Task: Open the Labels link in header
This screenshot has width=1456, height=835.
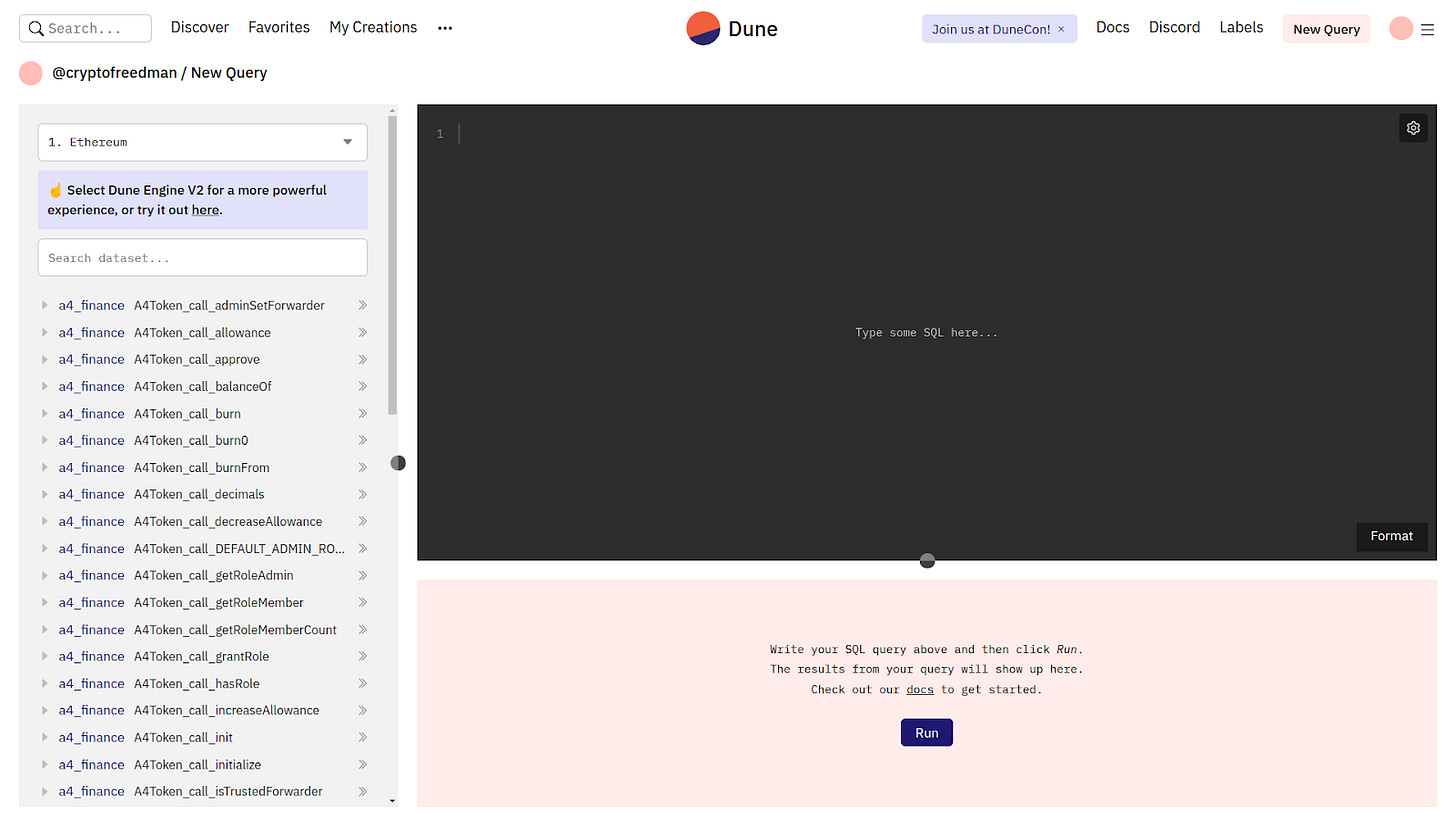Action: click(1242, 28)
